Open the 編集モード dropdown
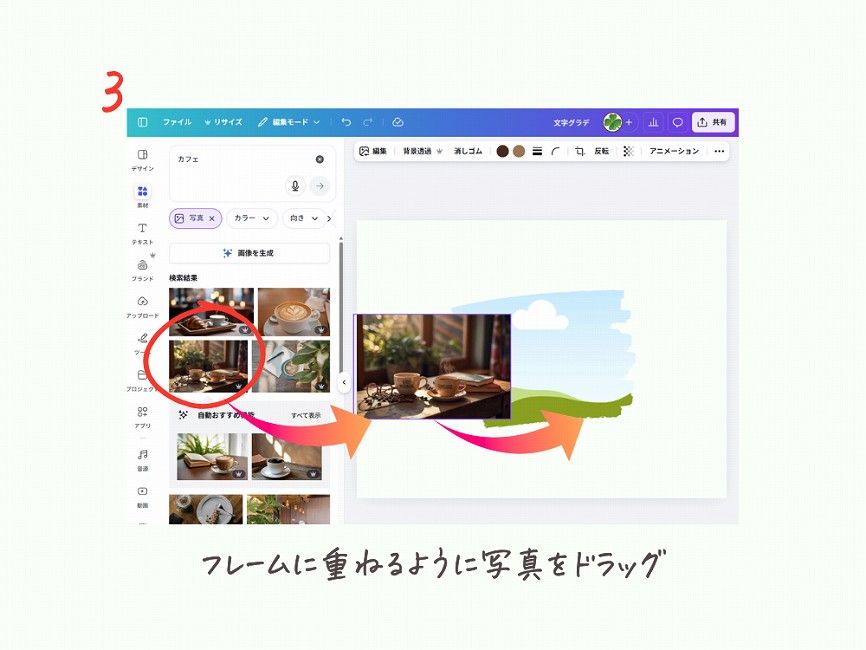This screenshot has width=866, height=650. [288, 122]
